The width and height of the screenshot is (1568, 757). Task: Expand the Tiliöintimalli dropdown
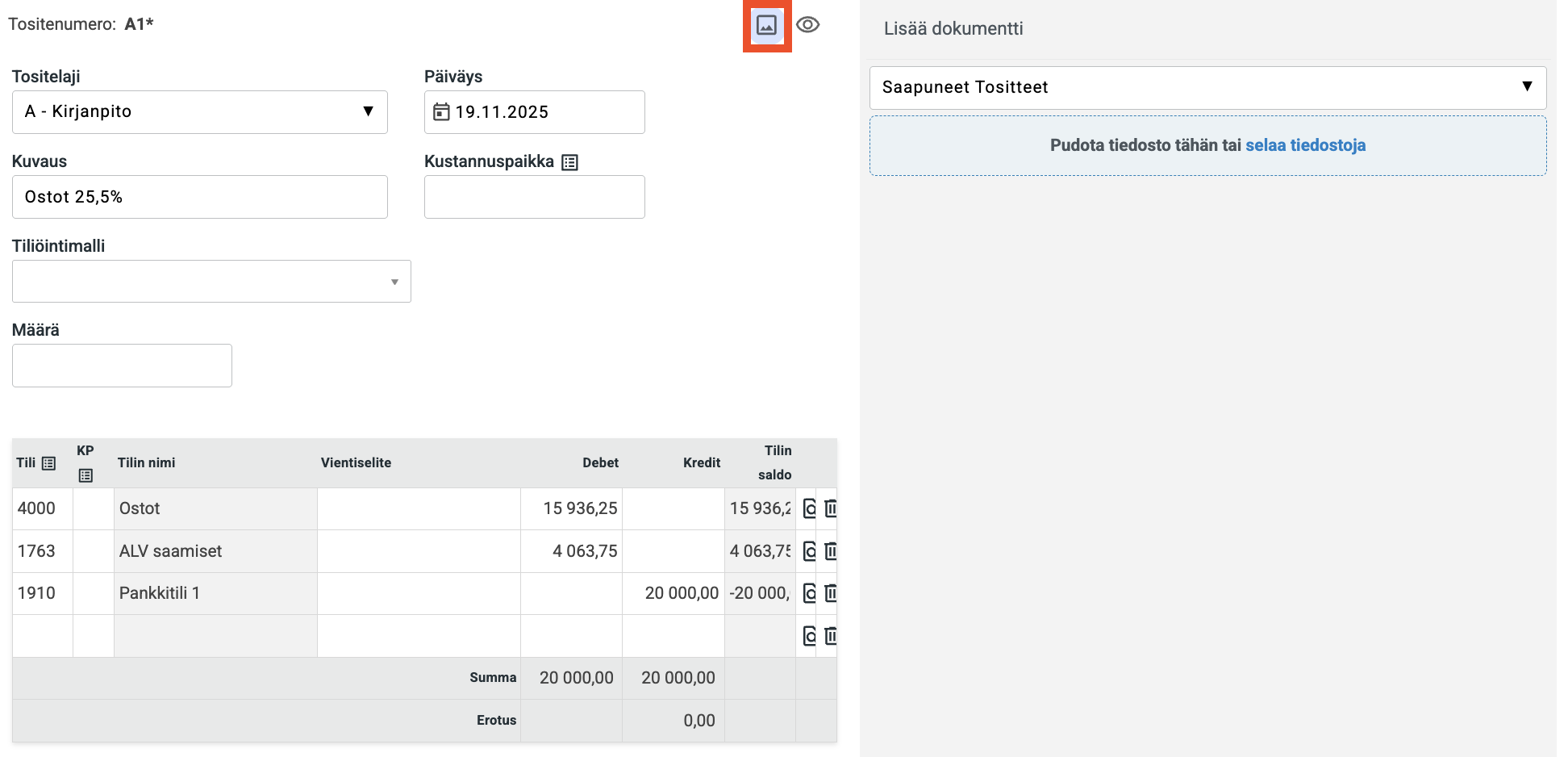pyautogui.click(x=211, y=282)
